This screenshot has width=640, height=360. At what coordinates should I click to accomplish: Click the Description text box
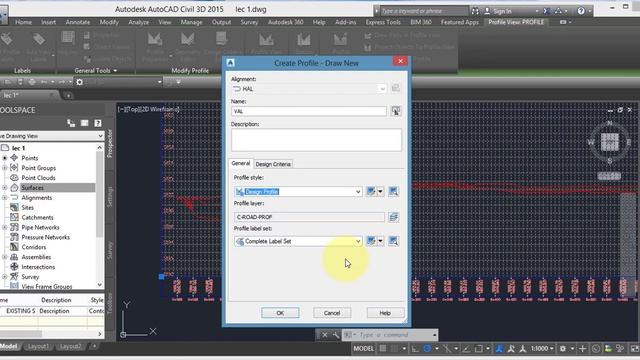coord(316,140)
